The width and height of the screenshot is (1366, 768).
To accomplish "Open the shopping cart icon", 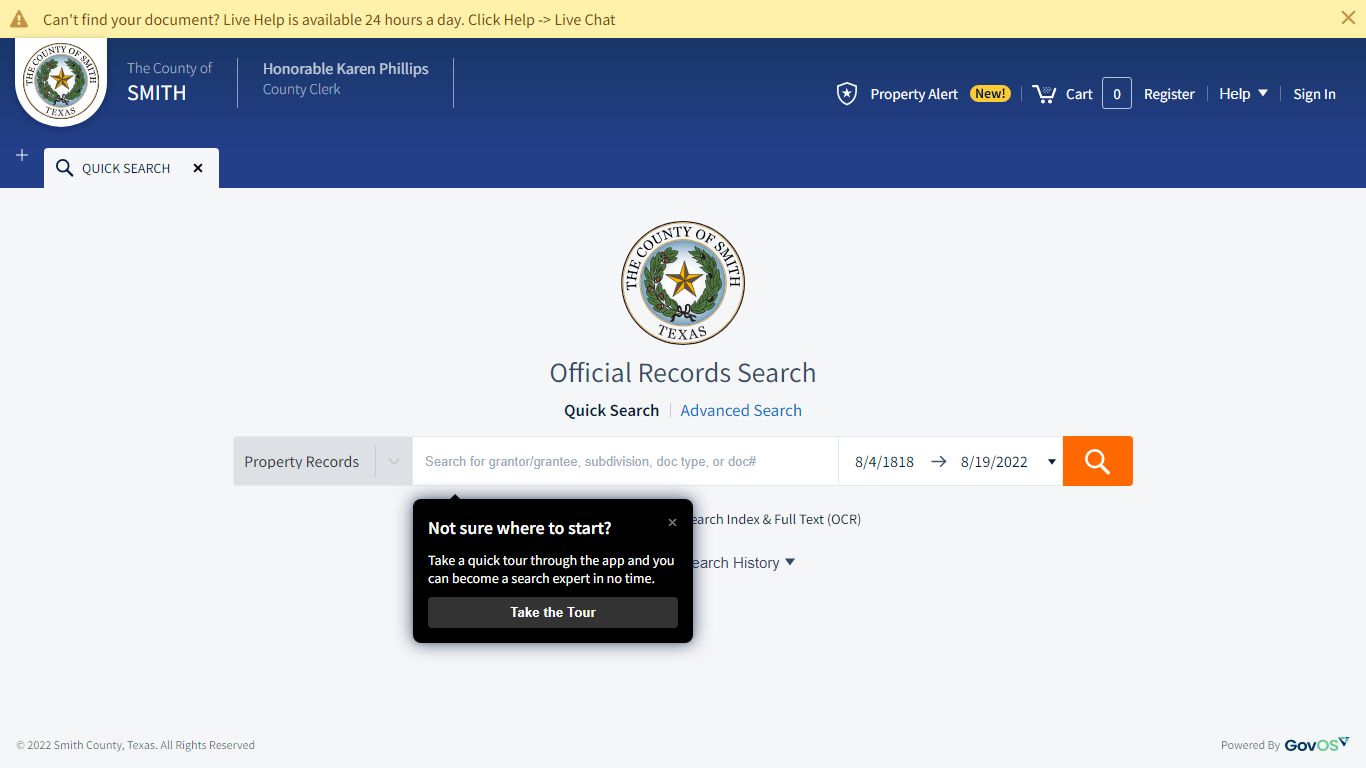I will [x=1044, y=94].
